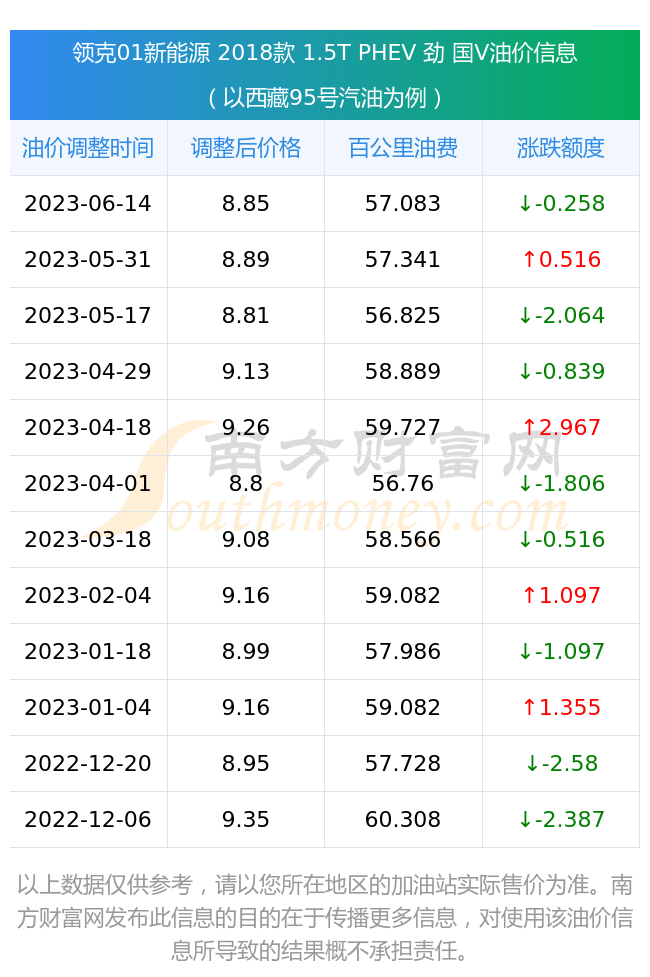The image size is (650, 977).
Task: Select date cell 2023-05-17
Action: 88,315
